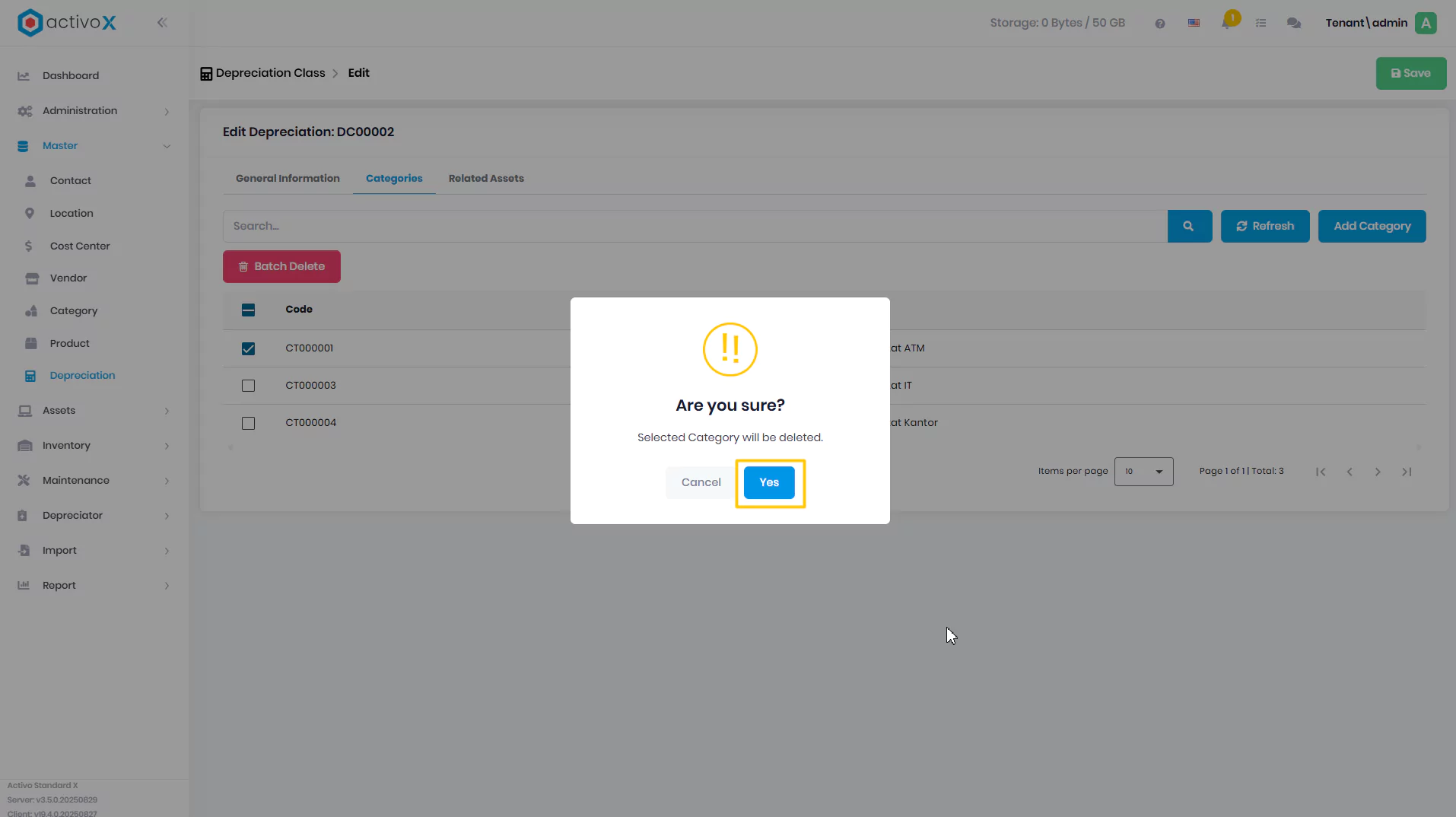Click the Refresh button
The image size is (1456, 817).
pyautogui.click(x=1265, y=226)
